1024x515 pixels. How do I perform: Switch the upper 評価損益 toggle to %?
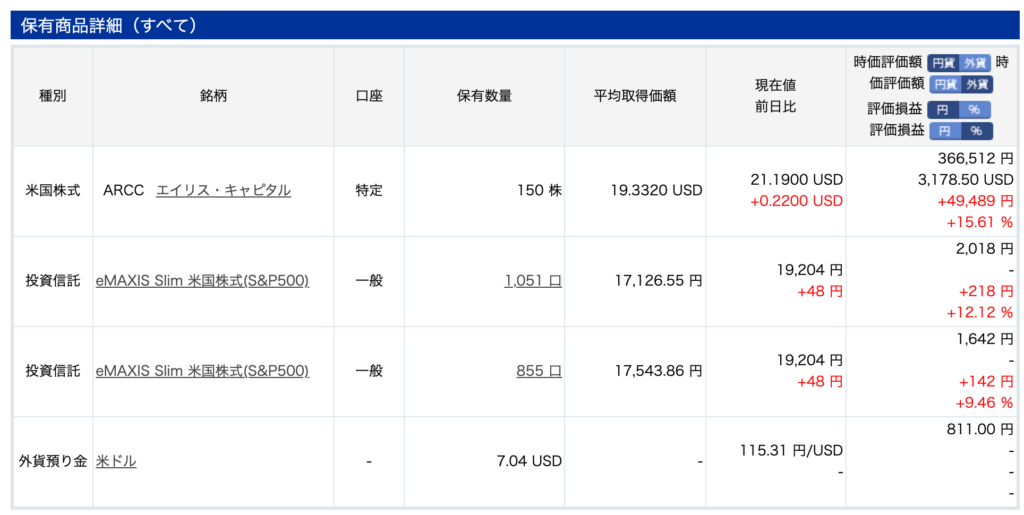point(974,109)
